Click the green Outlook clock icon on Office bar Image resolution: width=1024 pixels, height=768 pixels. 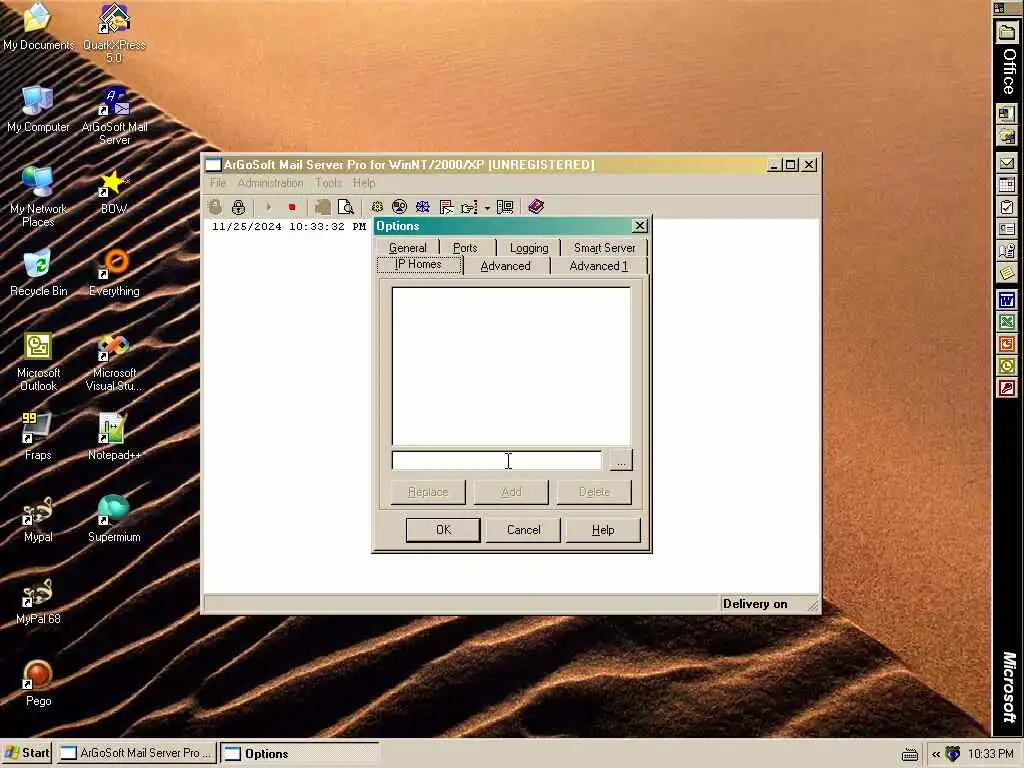[1006, 366]
